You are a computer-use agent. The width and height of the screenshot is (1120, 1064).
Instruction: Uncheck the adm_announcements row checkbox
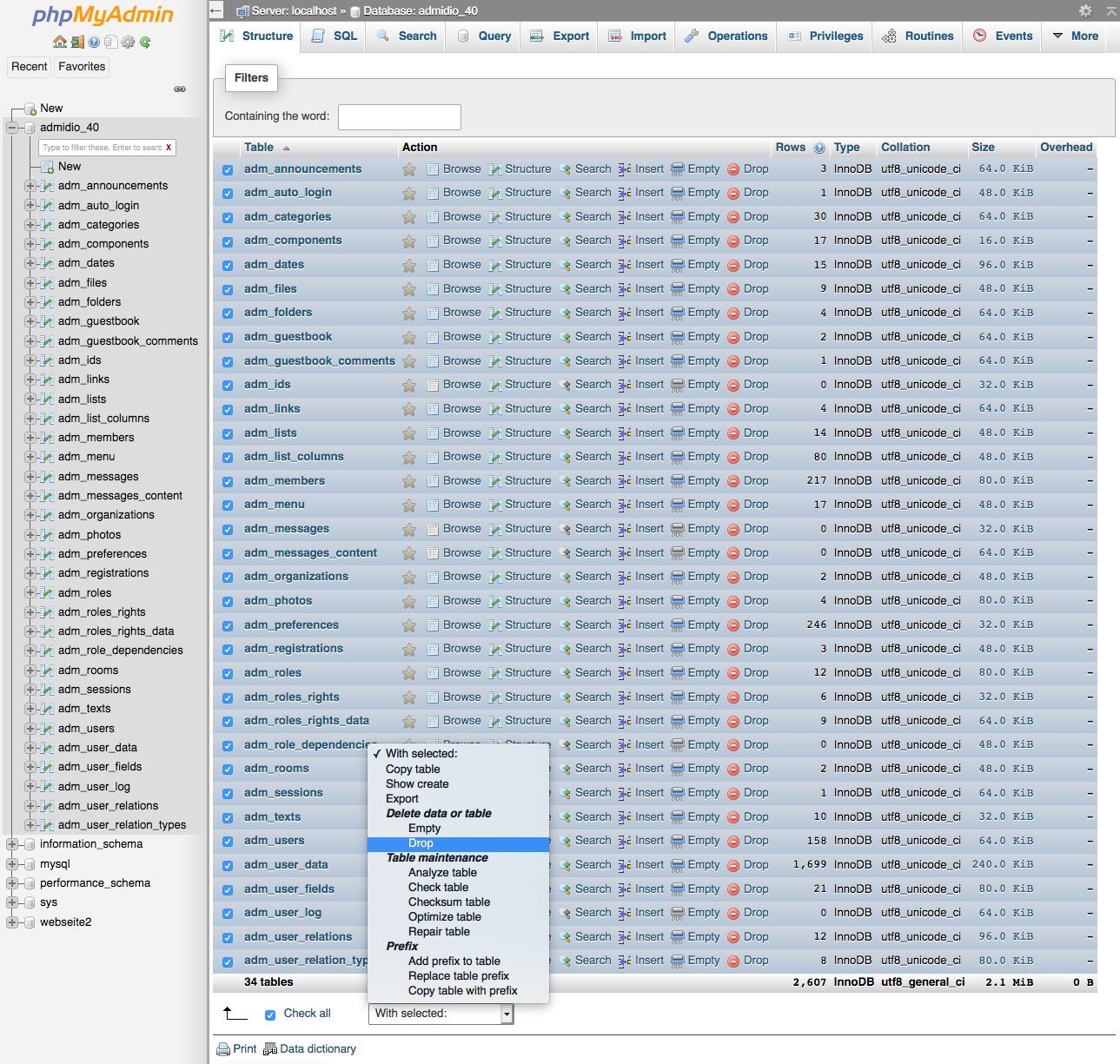[x=228, y=170]
